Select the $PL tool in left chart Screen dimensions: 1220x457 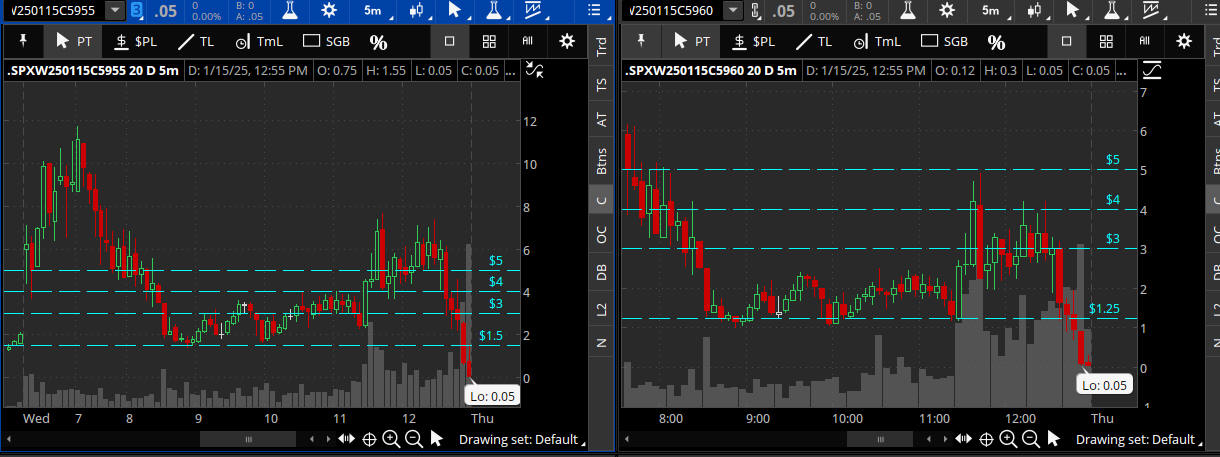click(x=135, y=42)
